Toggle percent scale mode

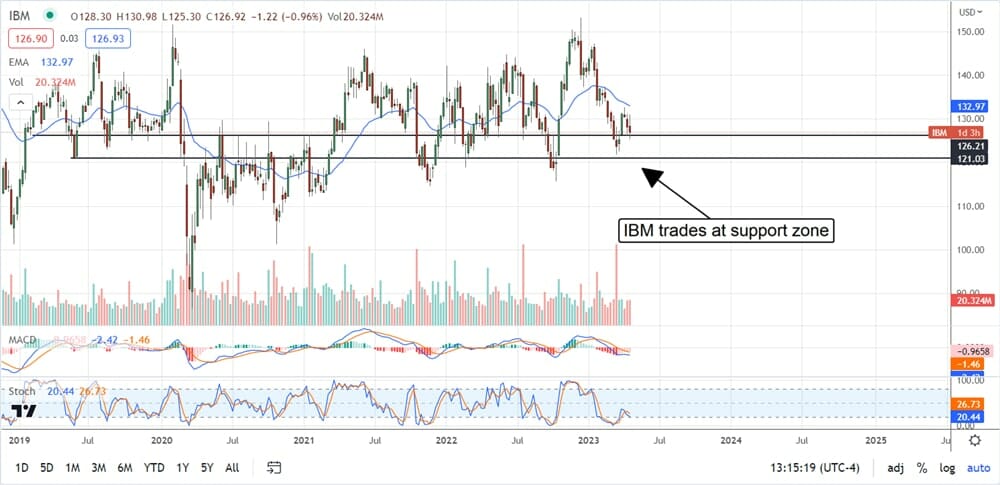(921, 468)
